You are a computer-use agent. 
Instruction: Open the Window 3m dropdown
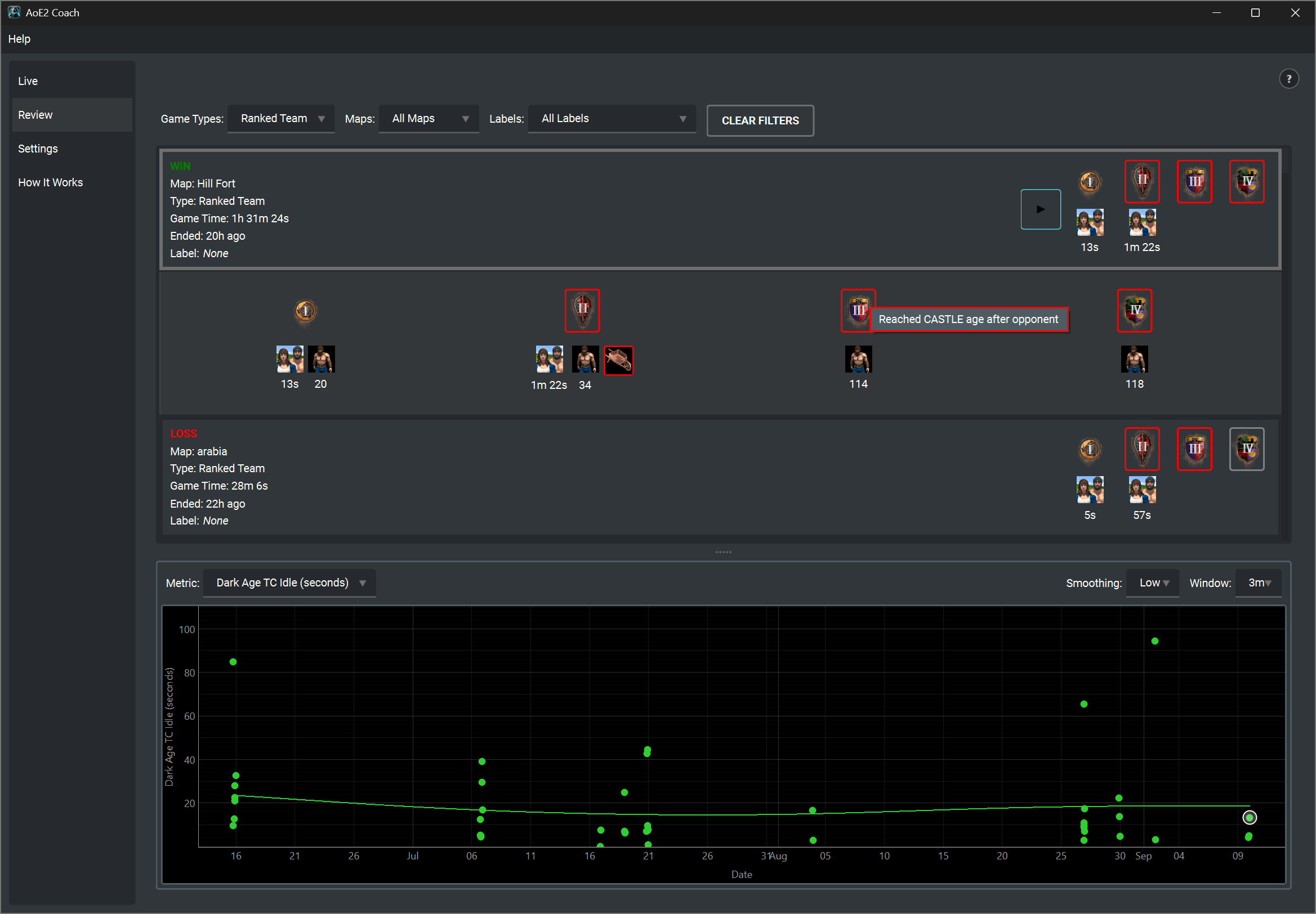pos(1258,583)
